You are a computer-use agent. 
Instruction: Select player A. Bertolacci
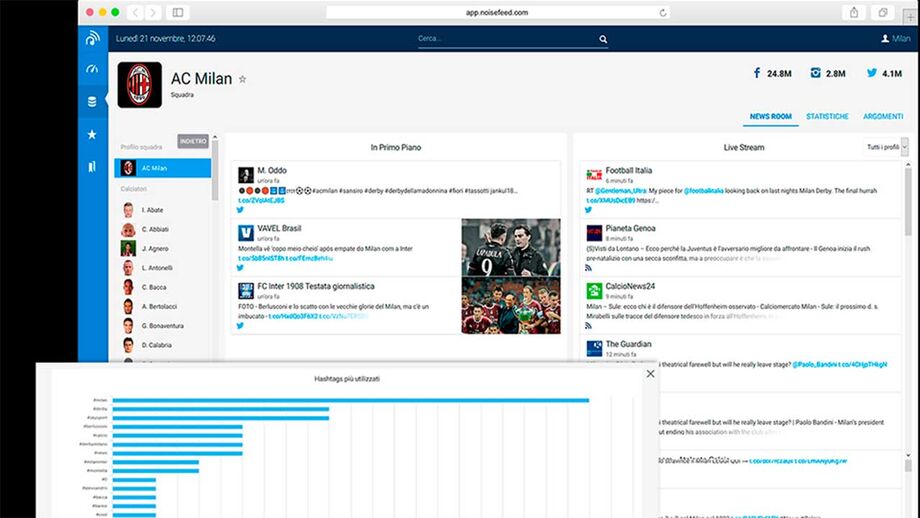click(159, 307)
